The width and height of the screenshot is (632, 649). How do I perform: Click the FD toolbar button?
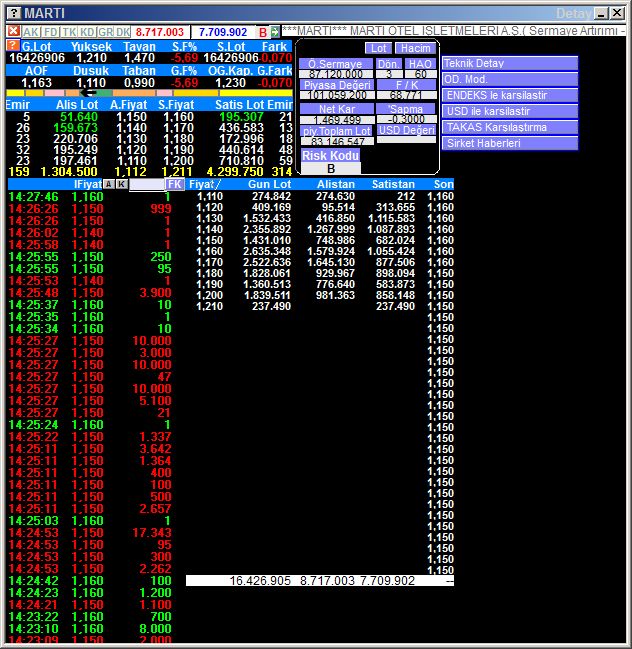point(51,32)
